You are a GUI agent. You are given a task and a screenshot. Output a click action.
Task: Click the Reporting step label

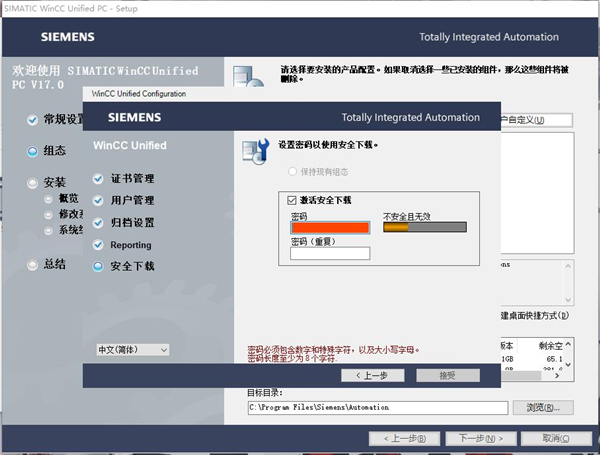click(131, 245)
